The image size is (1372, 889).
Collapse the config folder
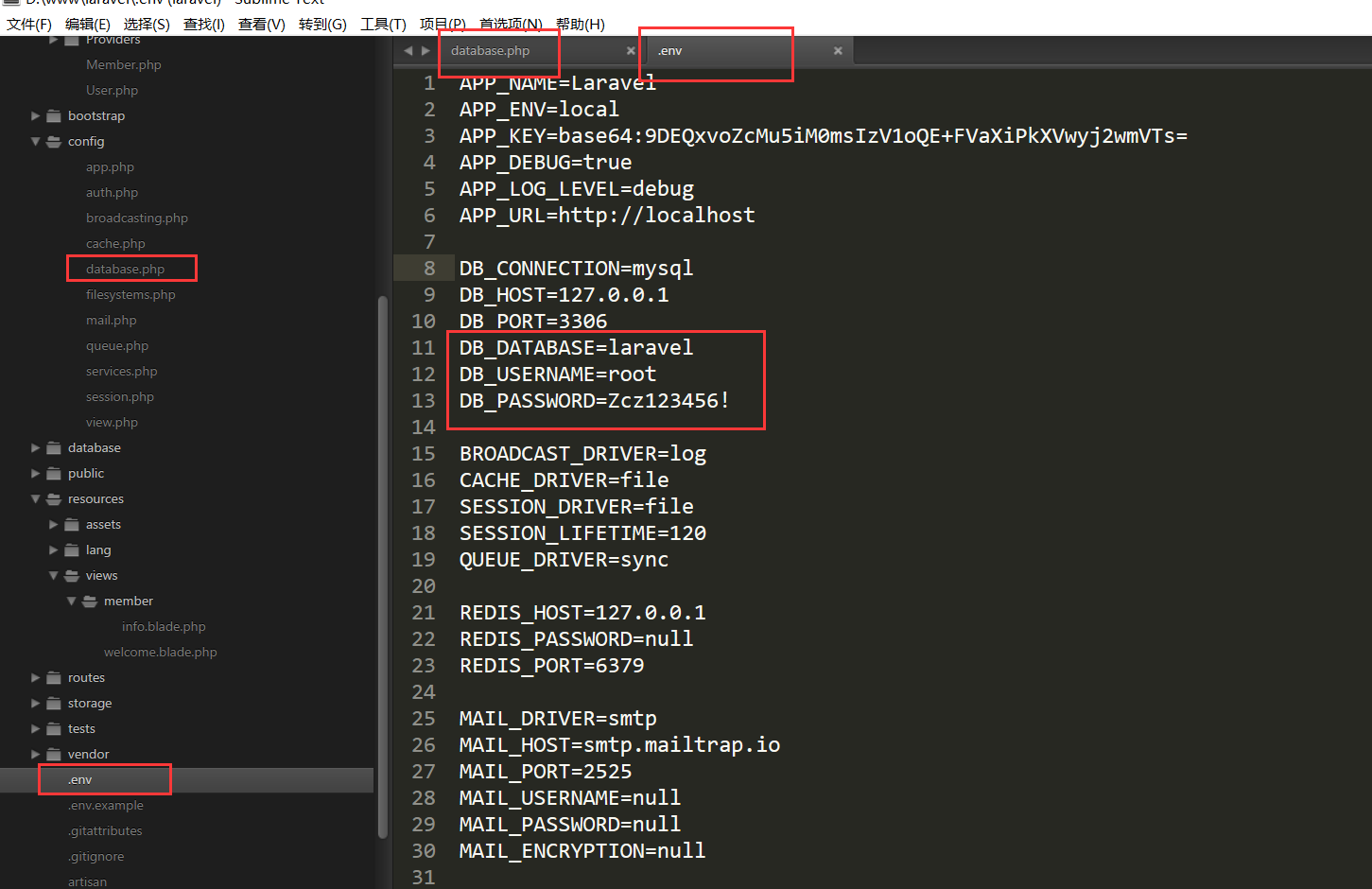click(36, 142)
